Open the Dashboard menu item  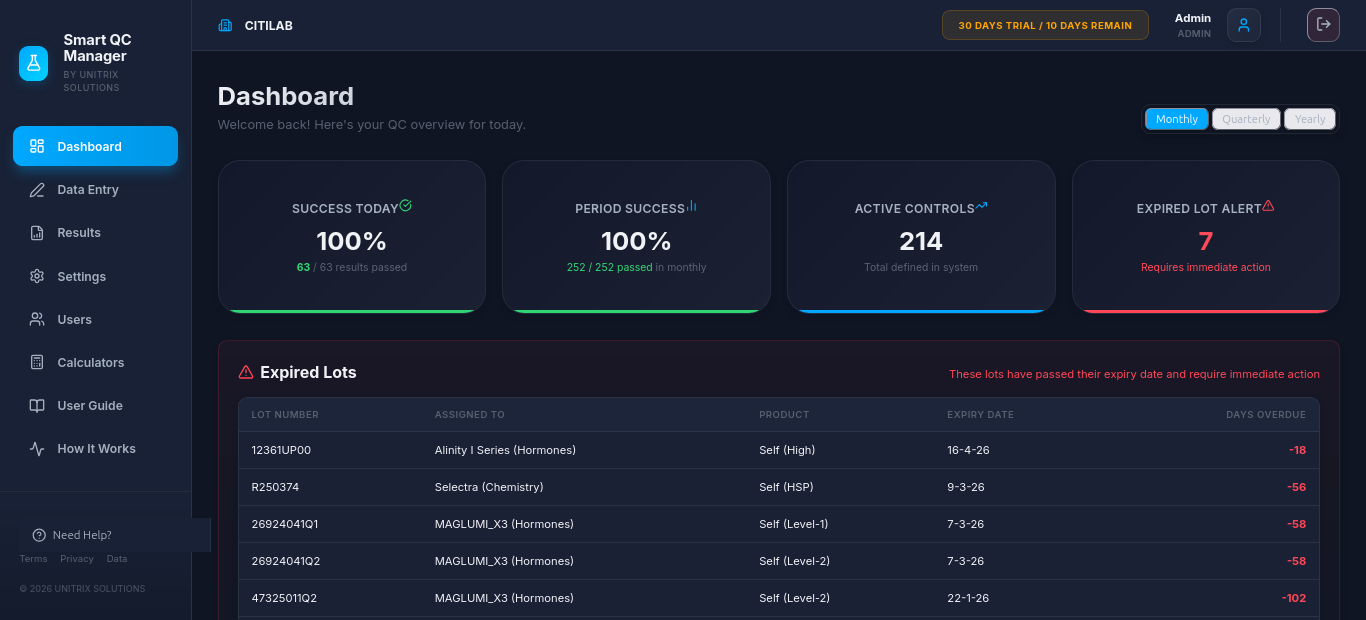(x=95, y=146)
